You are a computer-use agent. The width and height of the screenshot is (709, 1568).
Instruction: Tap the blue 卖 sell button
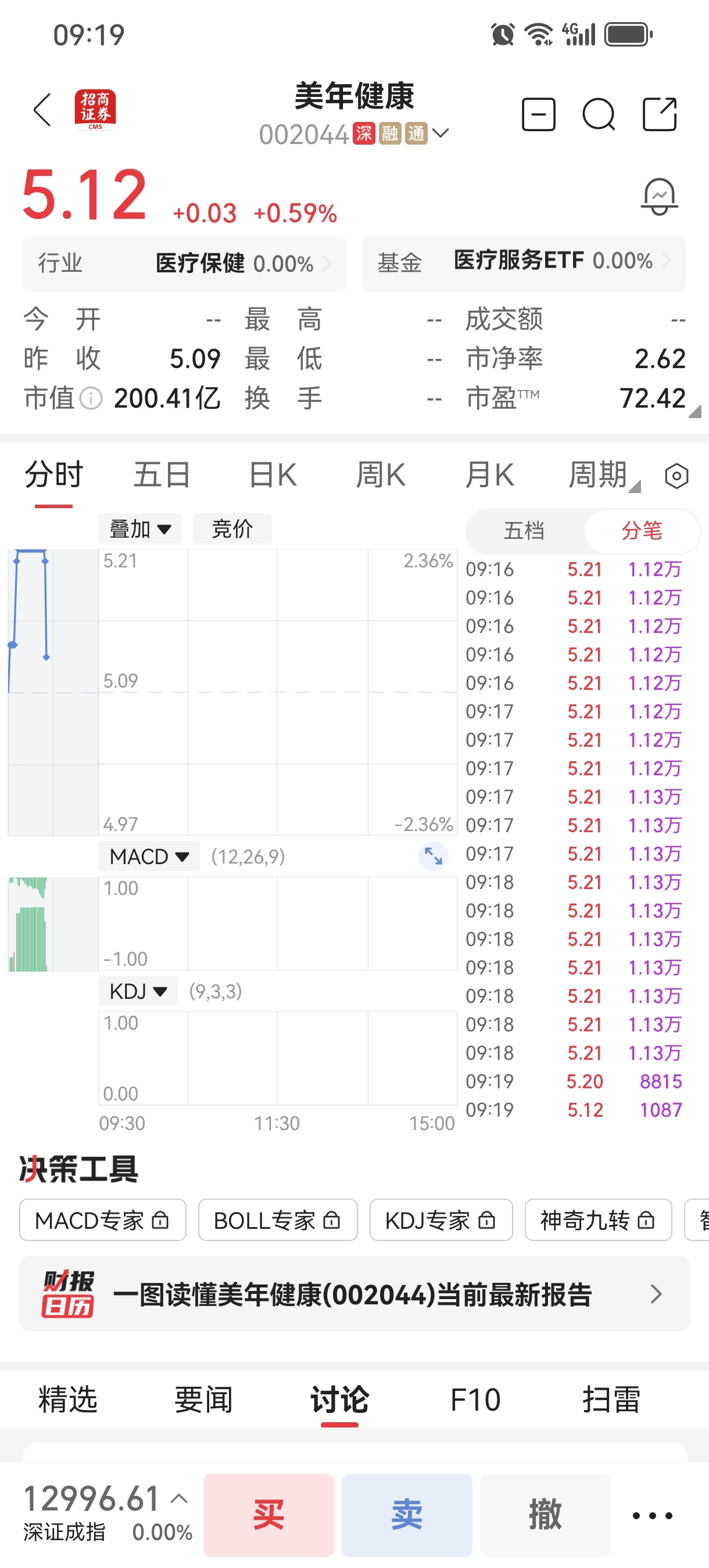coord(407,1515)
